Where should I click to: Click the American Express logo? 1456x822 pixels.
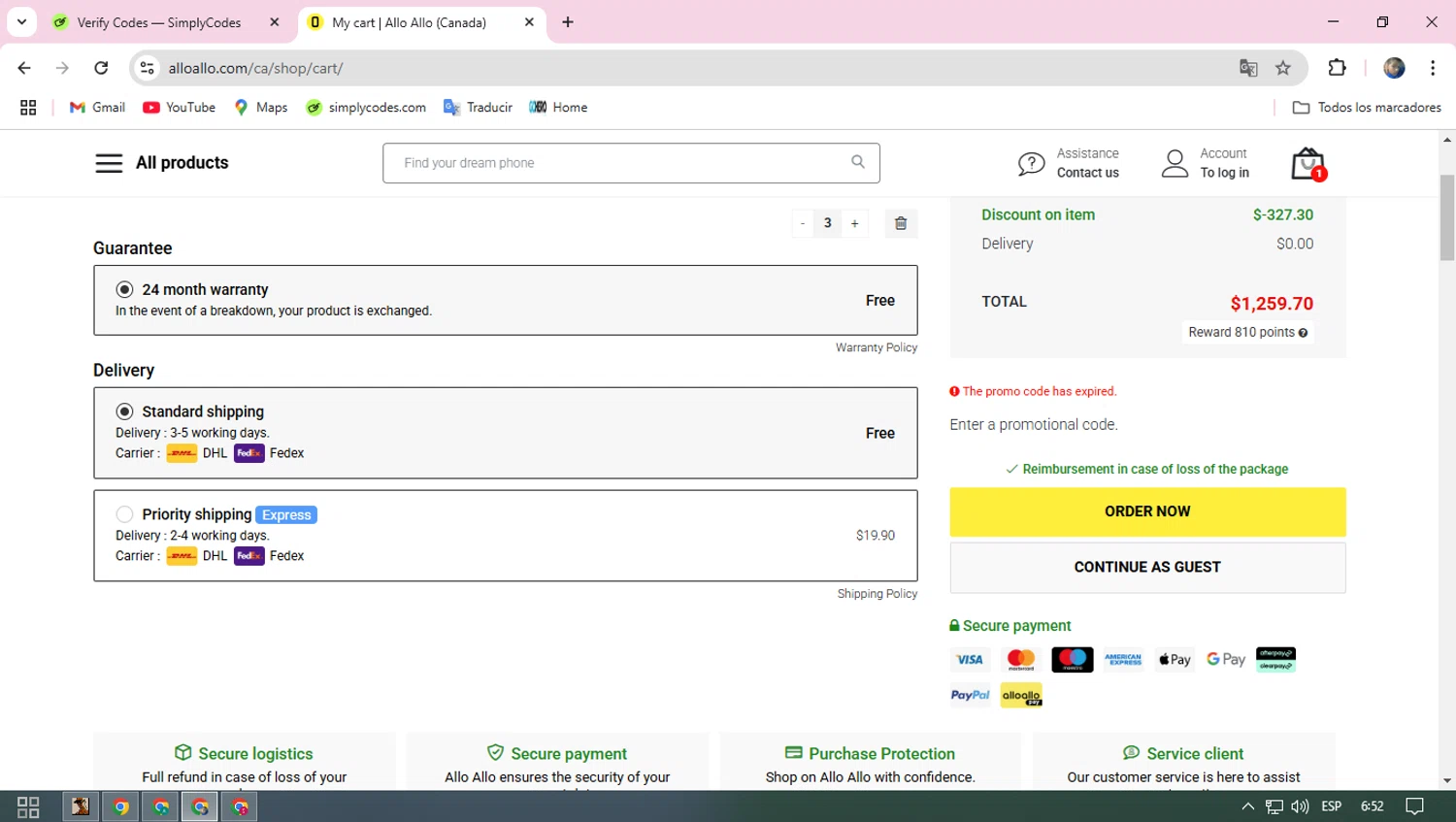tap(1123, 660)
